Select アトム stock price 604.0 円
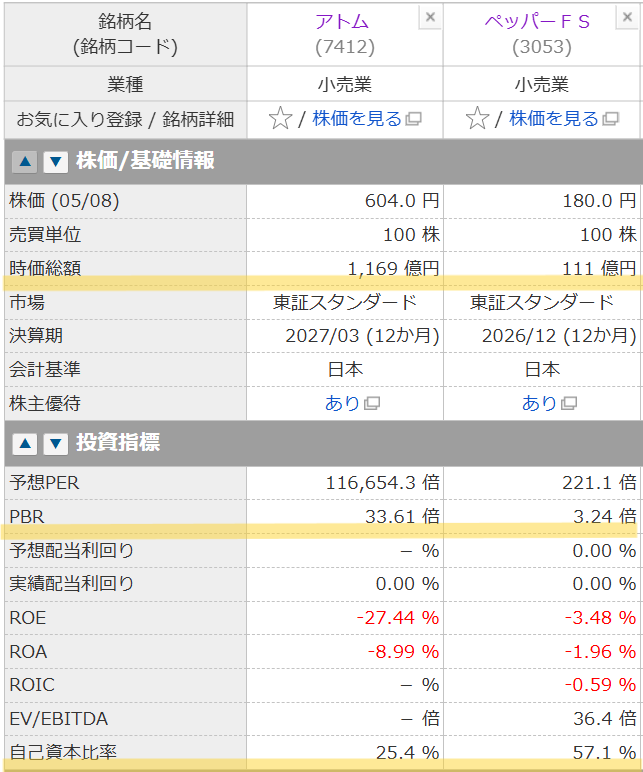Screen dimensions: 643x772 click(402, 201)
